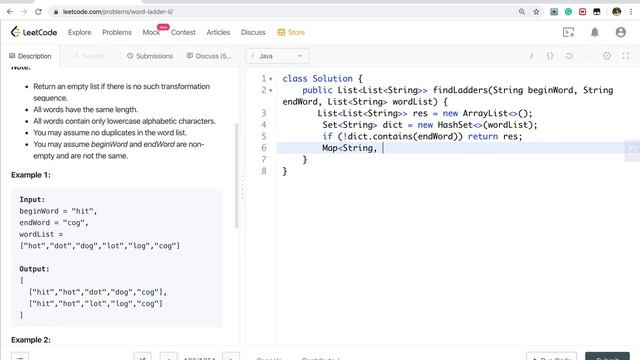640x360 pixels.
Task: Click the text 'beginWord = "hit",'
Action: (58, 211)
